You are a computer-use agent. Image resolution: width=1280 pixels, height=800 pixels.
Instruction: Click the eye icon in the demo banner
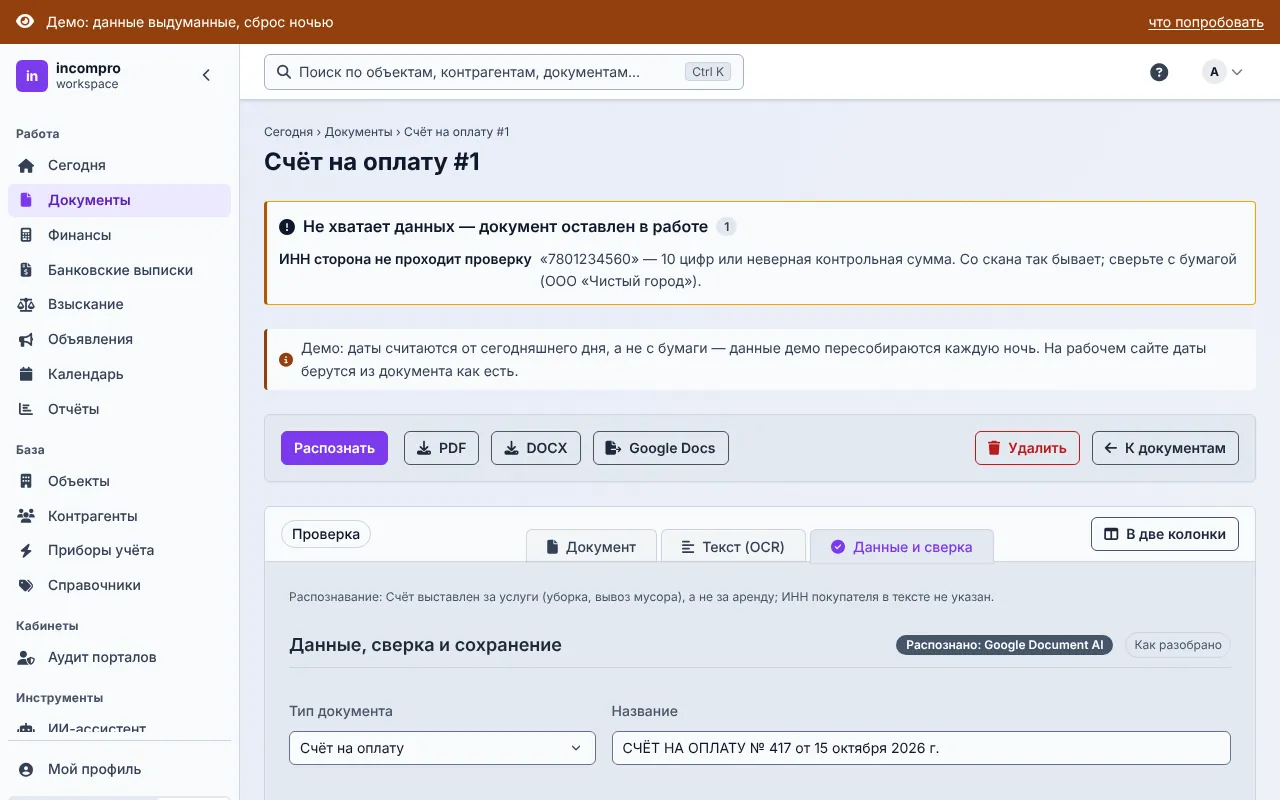coord(25,22)
